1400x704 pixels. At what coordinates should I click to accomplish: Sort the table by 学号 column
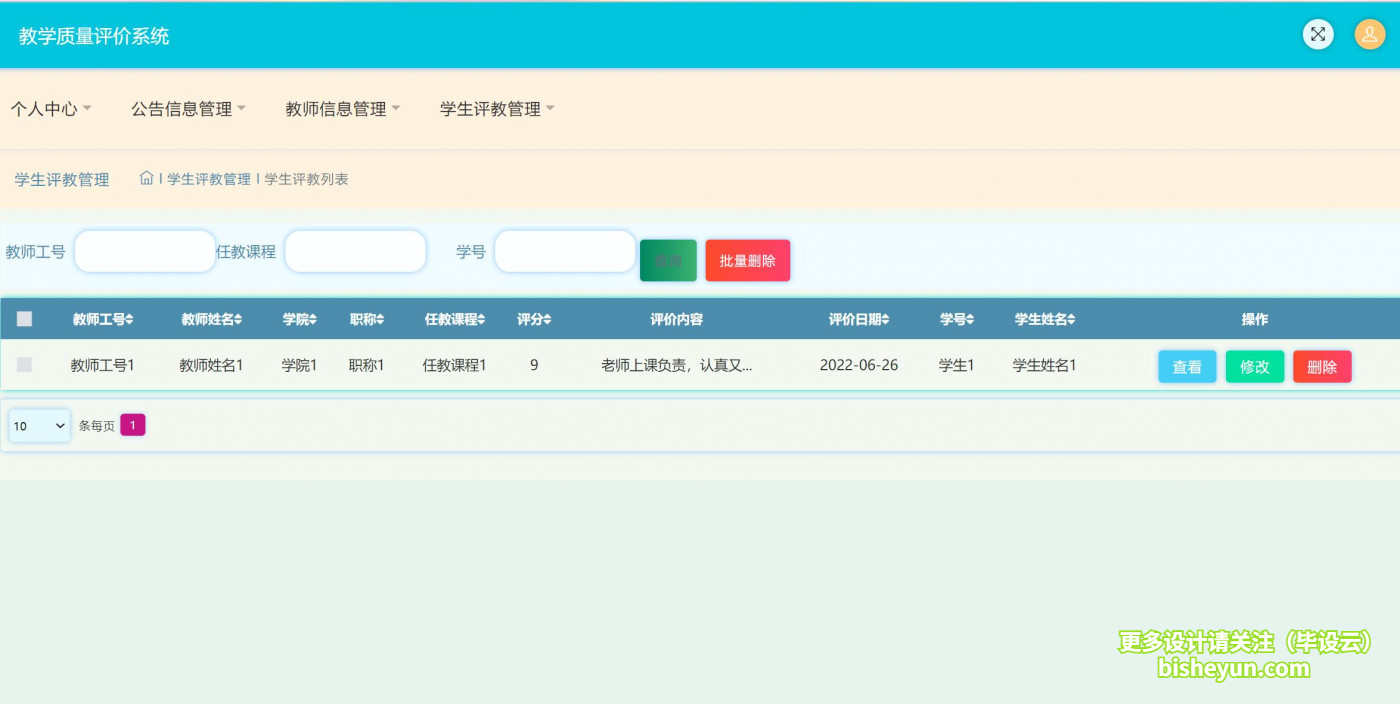[x=957, y=318]
